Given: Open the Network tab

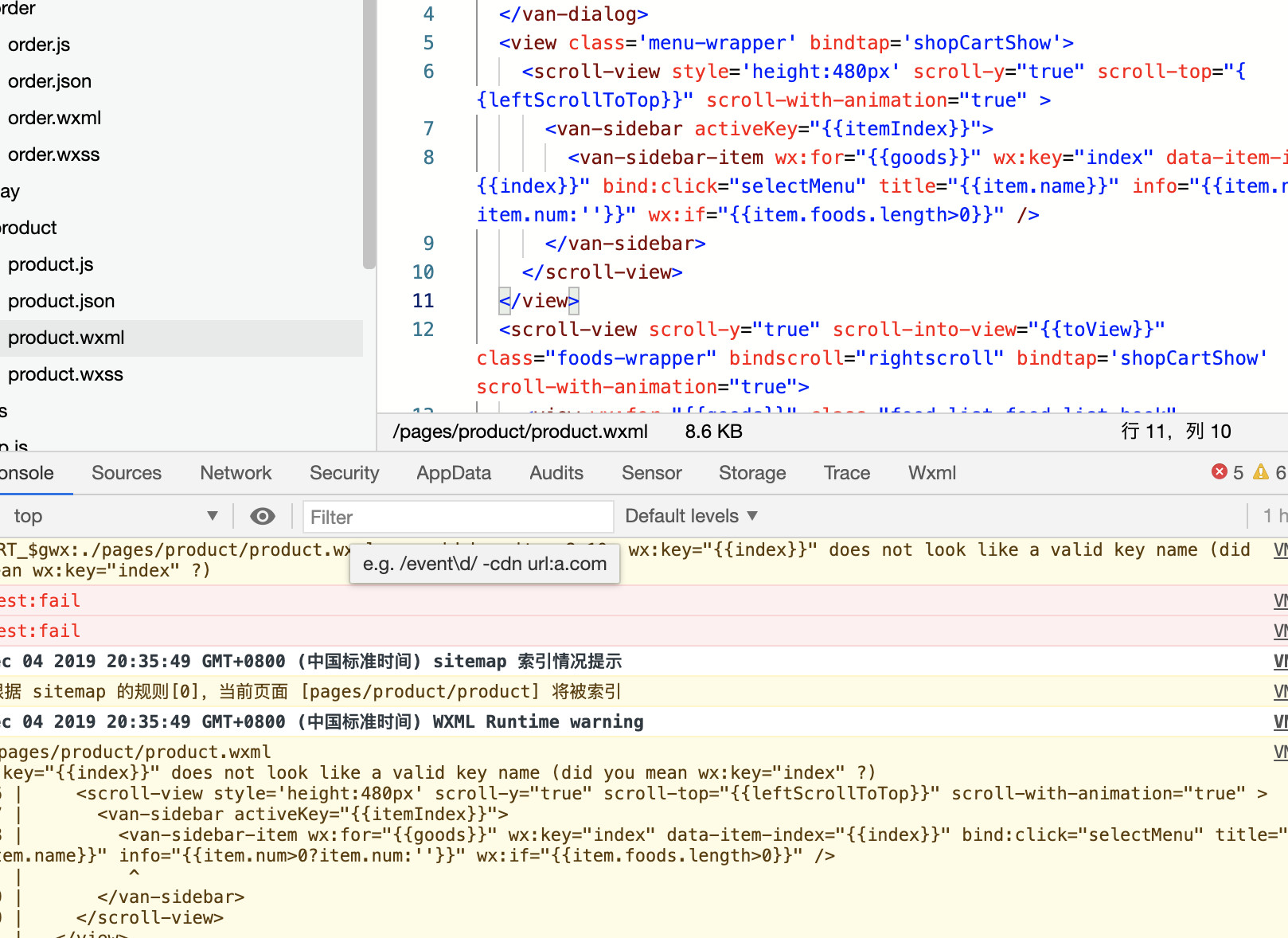Looking at the screenshot, I should [236, 473].
